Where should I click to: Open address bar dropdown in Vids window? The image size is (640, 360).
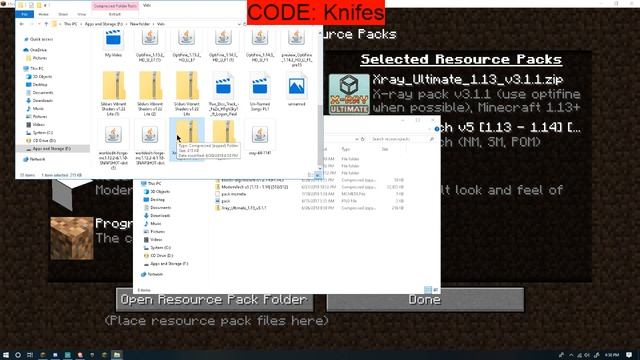click(239, 24)
